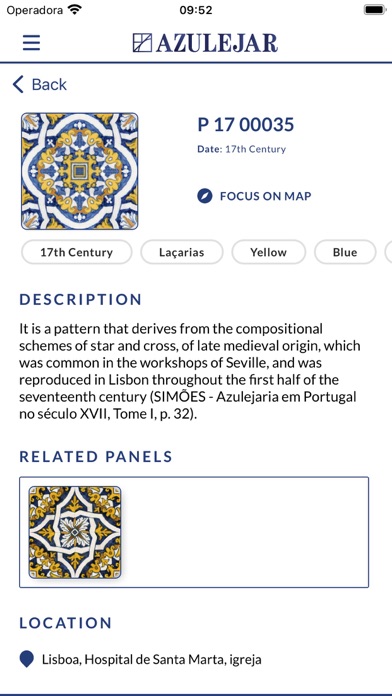Choose the Yellow color tag
Image resolution: width=392 pixels, height=696 pixels.
(269, 252)
